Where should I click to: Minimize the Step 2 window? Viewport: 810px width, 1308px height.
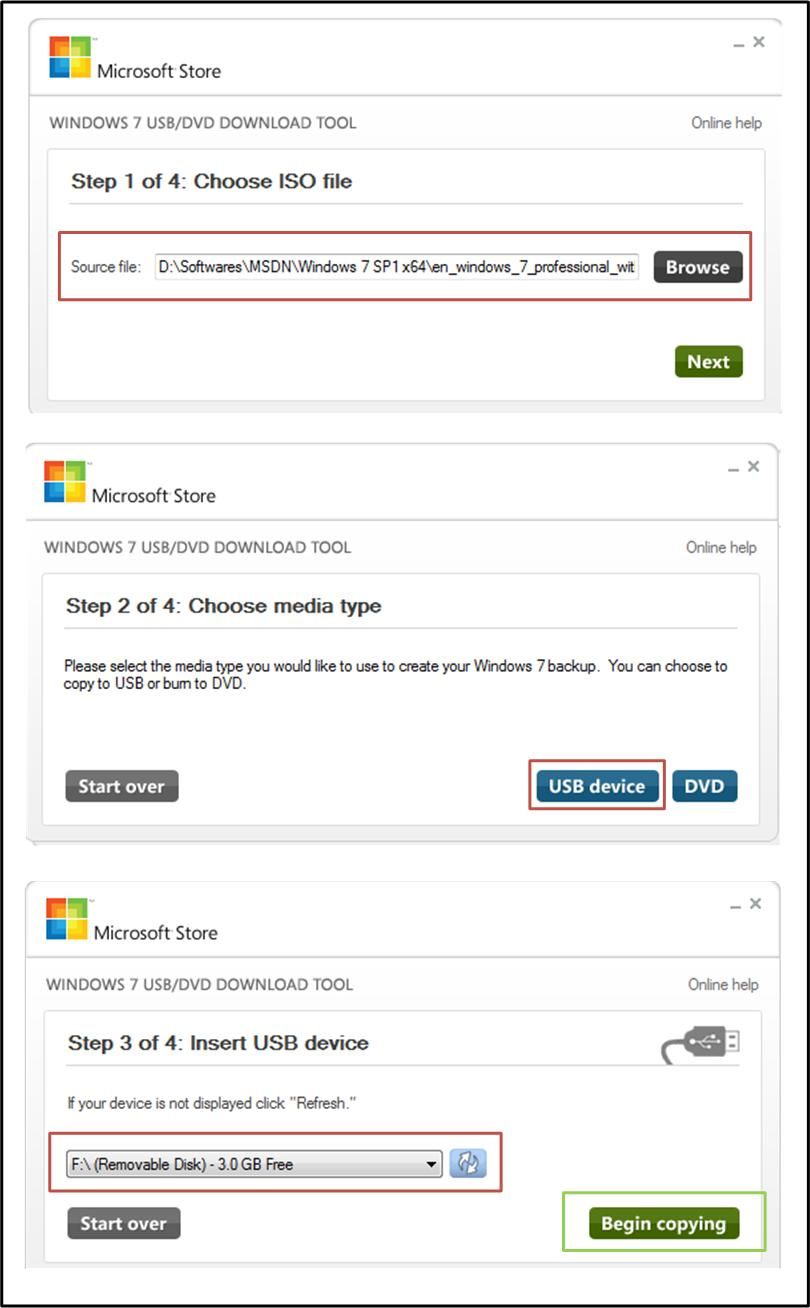[x=733, y=468]
